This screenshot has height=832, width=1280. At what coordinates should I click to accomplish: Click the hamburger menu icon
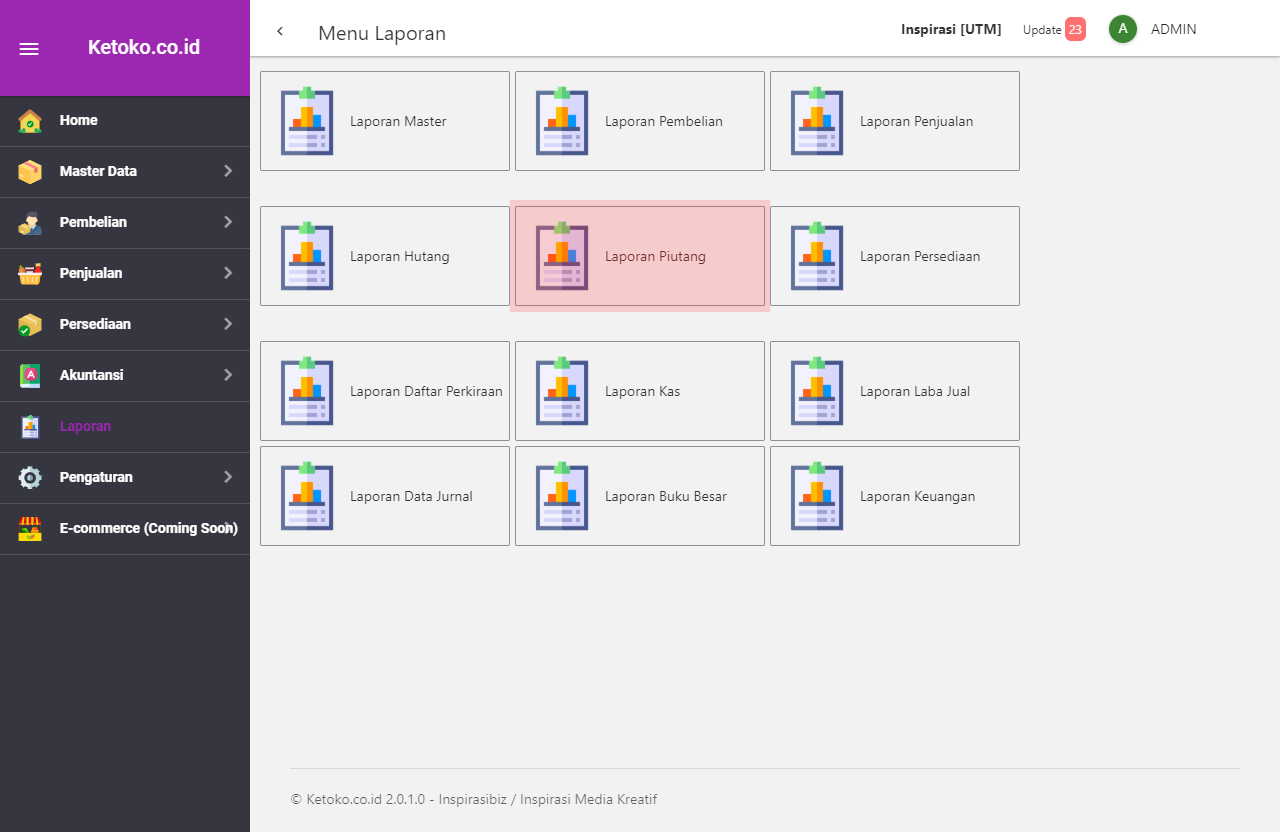tap(29, 49)
